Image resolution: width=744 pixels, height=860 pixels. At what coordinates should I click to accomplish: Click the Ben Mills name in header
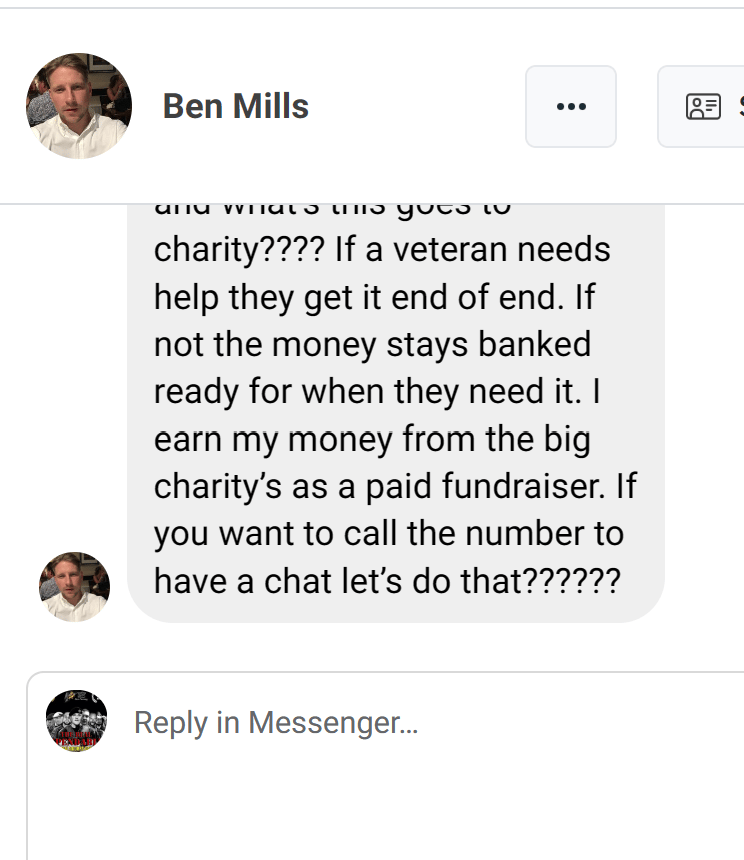point(236,106)
